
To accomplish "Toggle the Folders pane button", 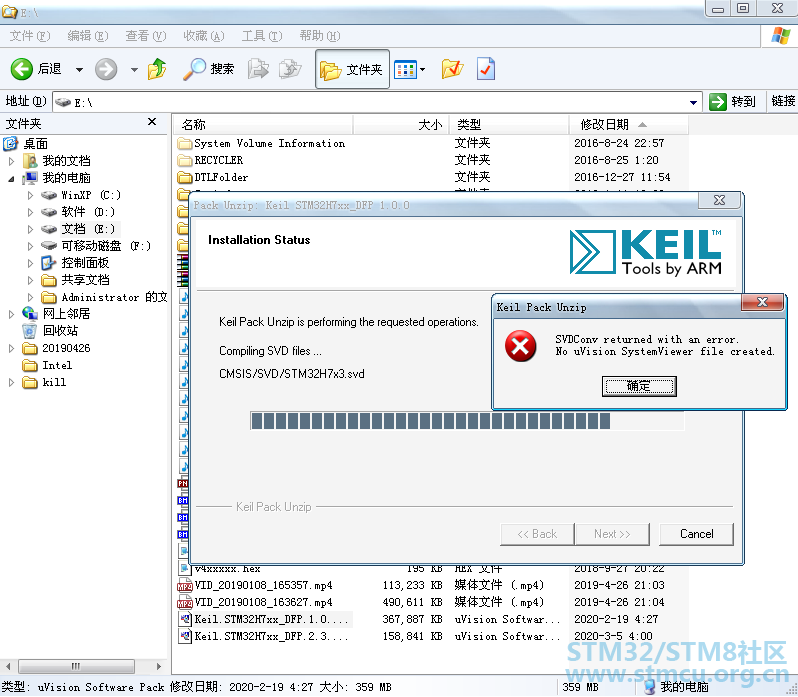I will pyautogui.click(x=352, y=69).
